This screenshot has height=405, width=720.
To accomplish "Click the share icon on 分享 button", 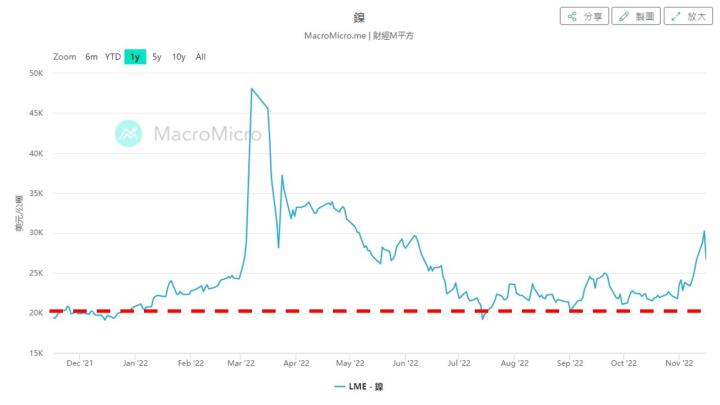I will pos(572,17).
